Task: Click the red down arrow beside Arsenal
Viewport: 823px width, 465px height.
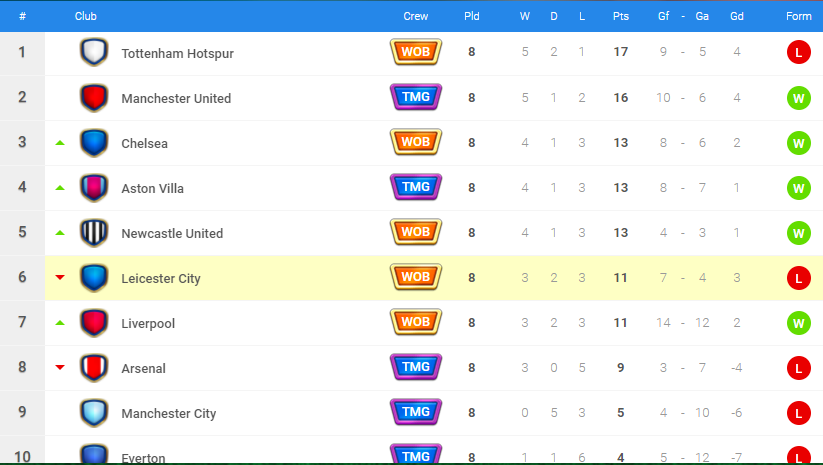Action: [60, 367]
